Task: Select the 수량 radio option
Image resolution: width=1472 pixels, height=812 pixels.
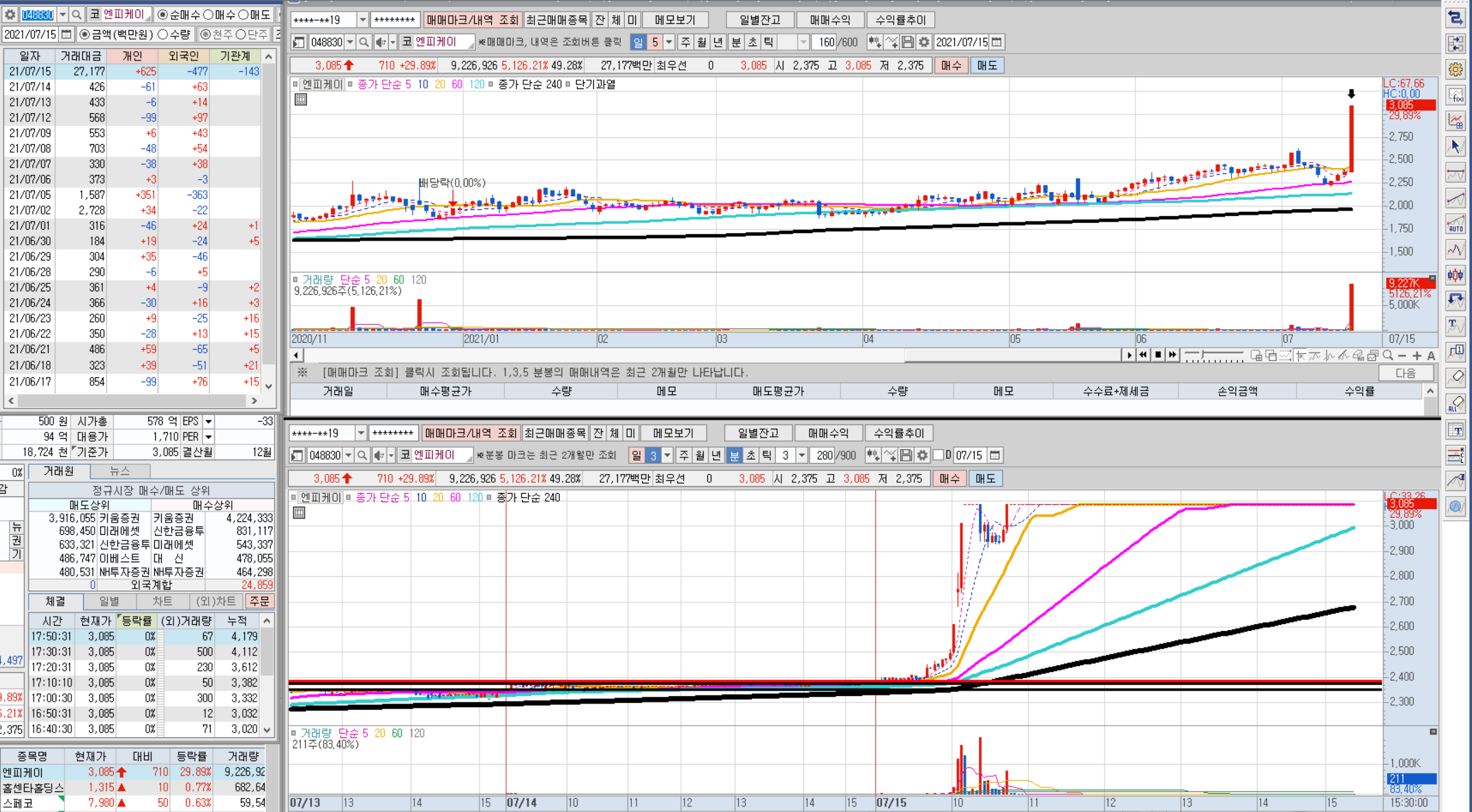Action: 163,34
